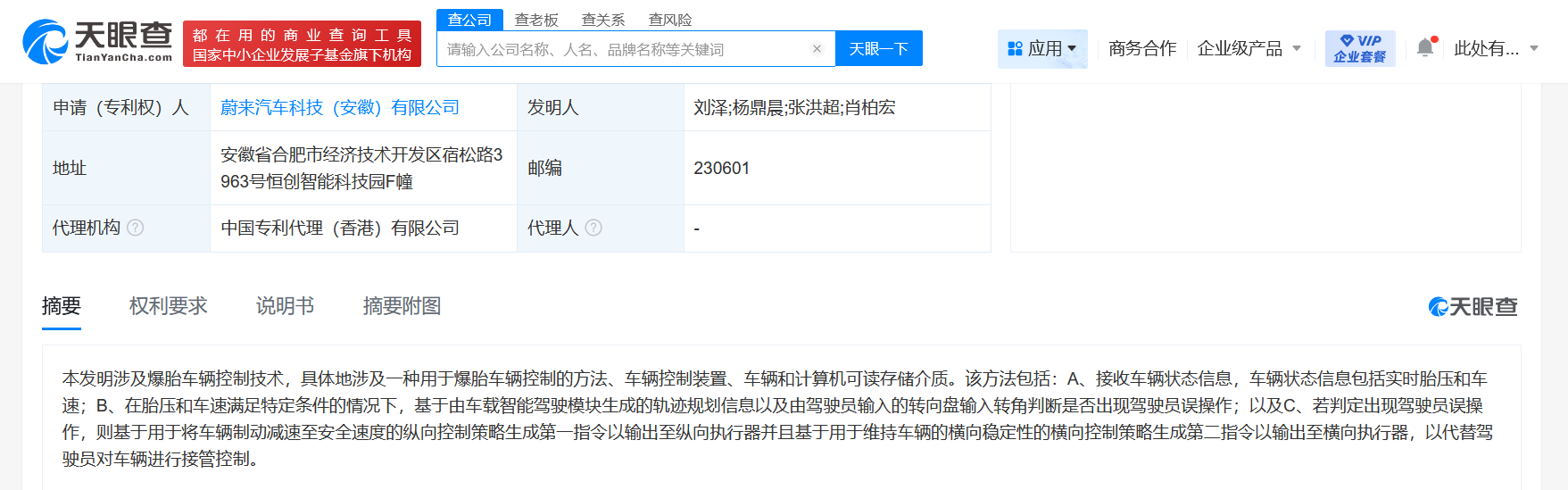This screenshot has width=1568, height=490.
Task: Show help for 代理机构 question icon
Action: [x=136, y=228]
